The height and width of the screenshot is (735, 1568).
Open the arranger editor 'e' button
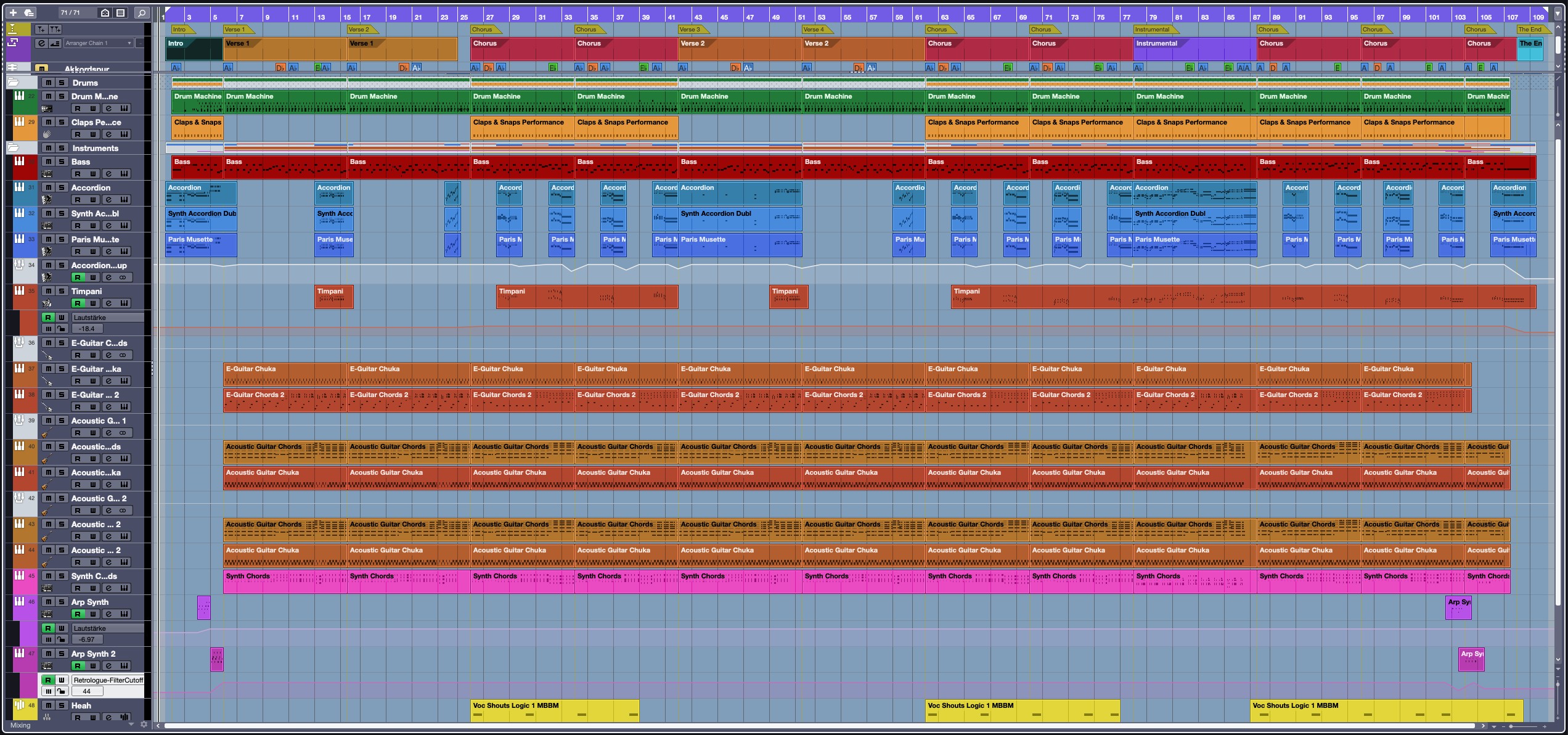tap(41, 43)
